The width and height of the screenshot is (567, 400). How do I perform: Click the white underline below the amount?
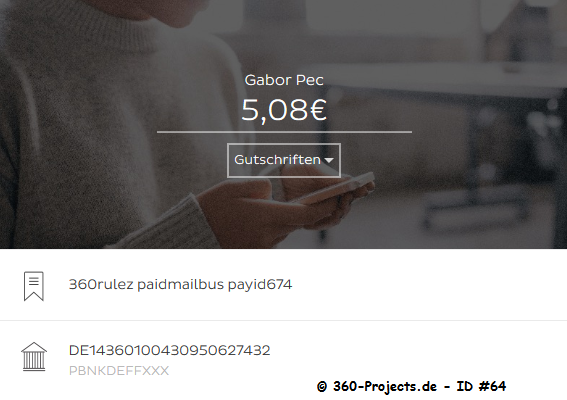pos(284,132)
